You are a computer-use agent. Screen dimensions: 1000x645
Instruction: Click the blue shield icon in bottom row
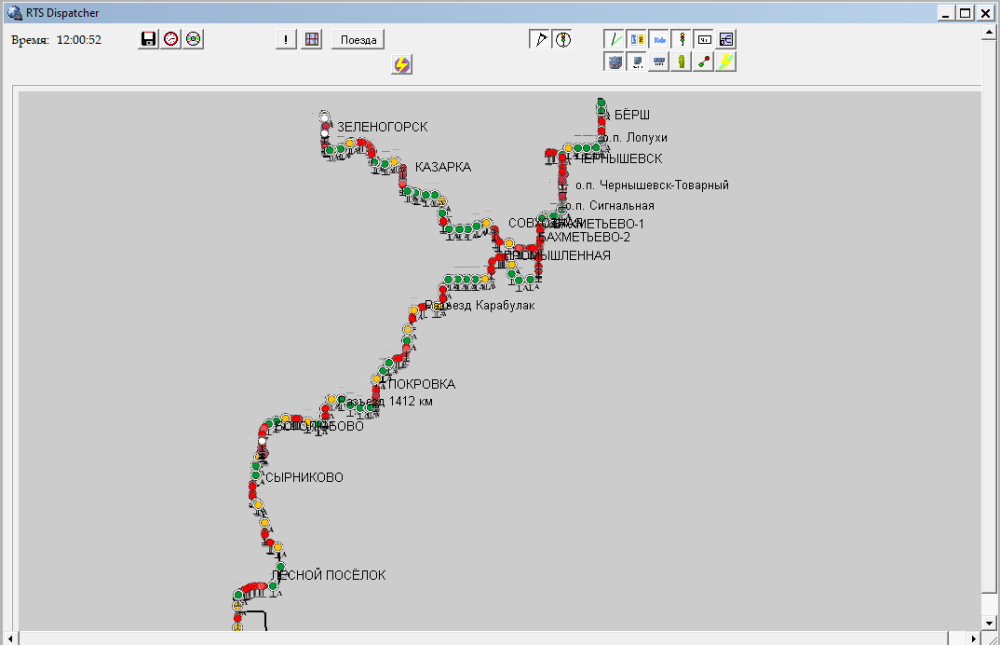click(x=615, y=61)
